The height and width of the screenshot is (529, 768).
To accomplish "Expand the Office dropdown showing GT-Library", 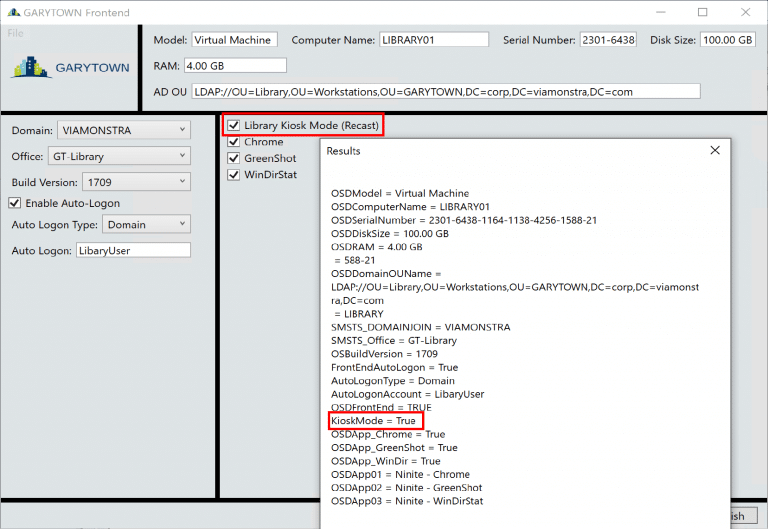I will click(x=118, y=156).
